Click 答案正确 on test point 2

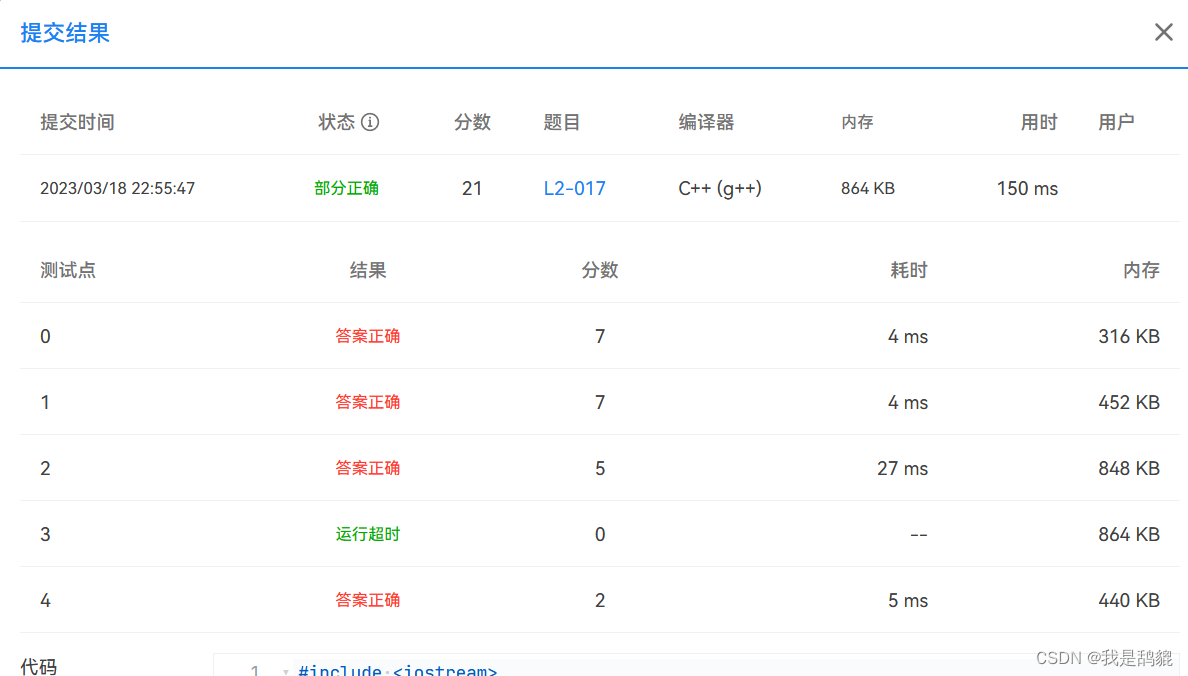pos(368,468)
